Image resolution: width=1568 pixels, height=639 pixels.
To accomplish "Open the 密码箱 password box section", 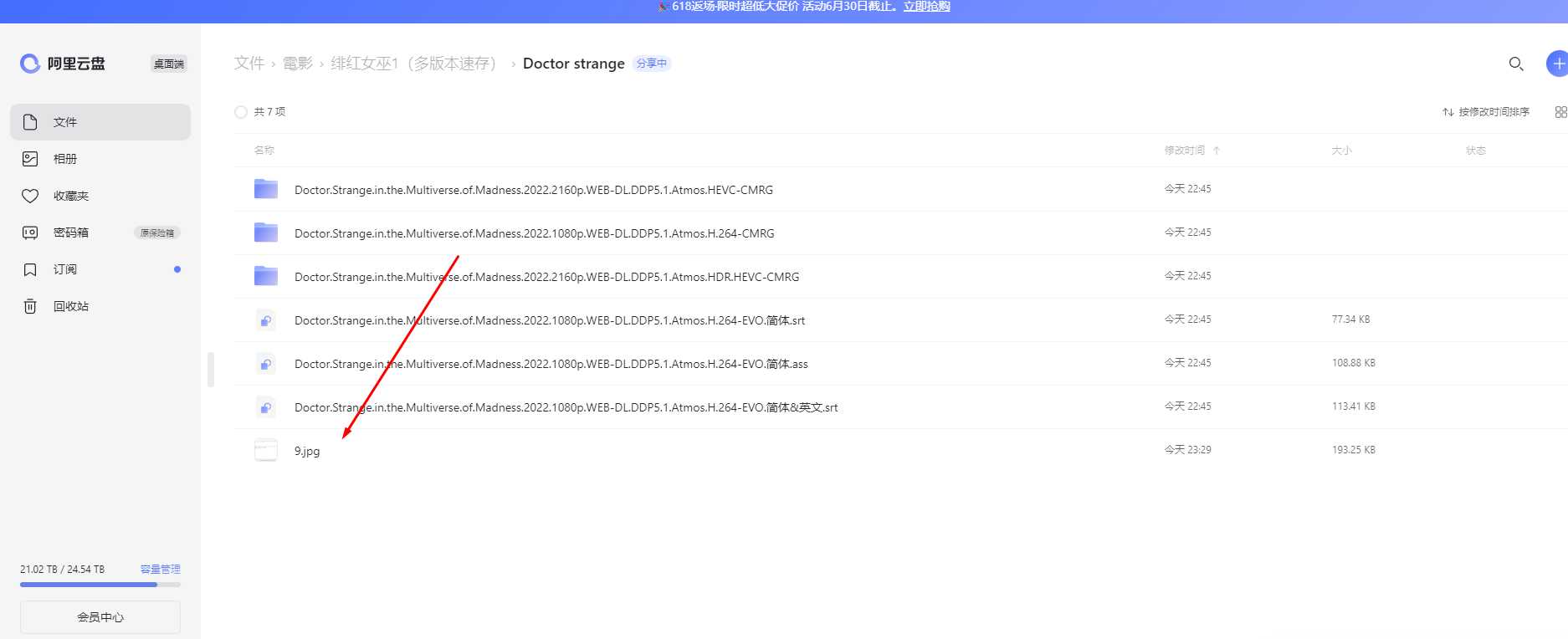I will (x=100, y=233).
